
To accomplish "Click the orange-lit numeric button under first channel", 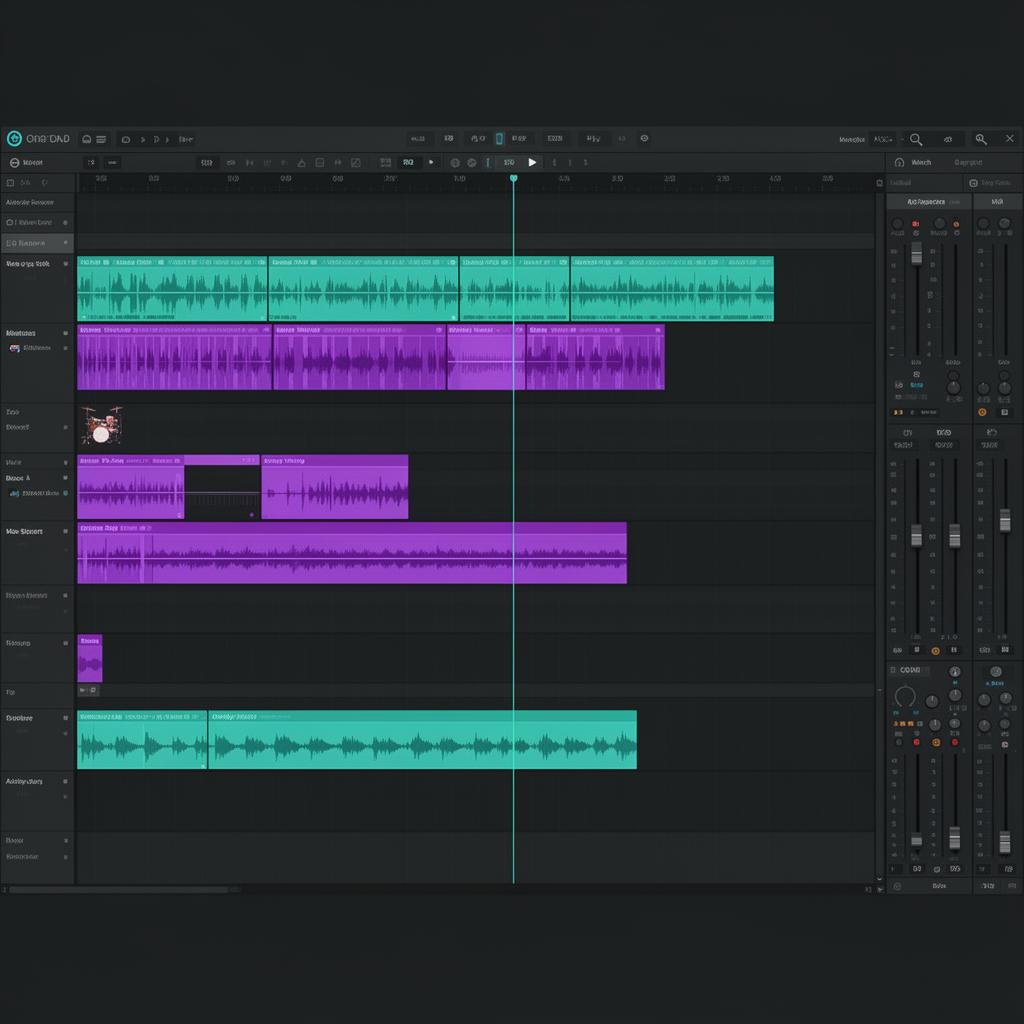I will [x=898, y=412].
